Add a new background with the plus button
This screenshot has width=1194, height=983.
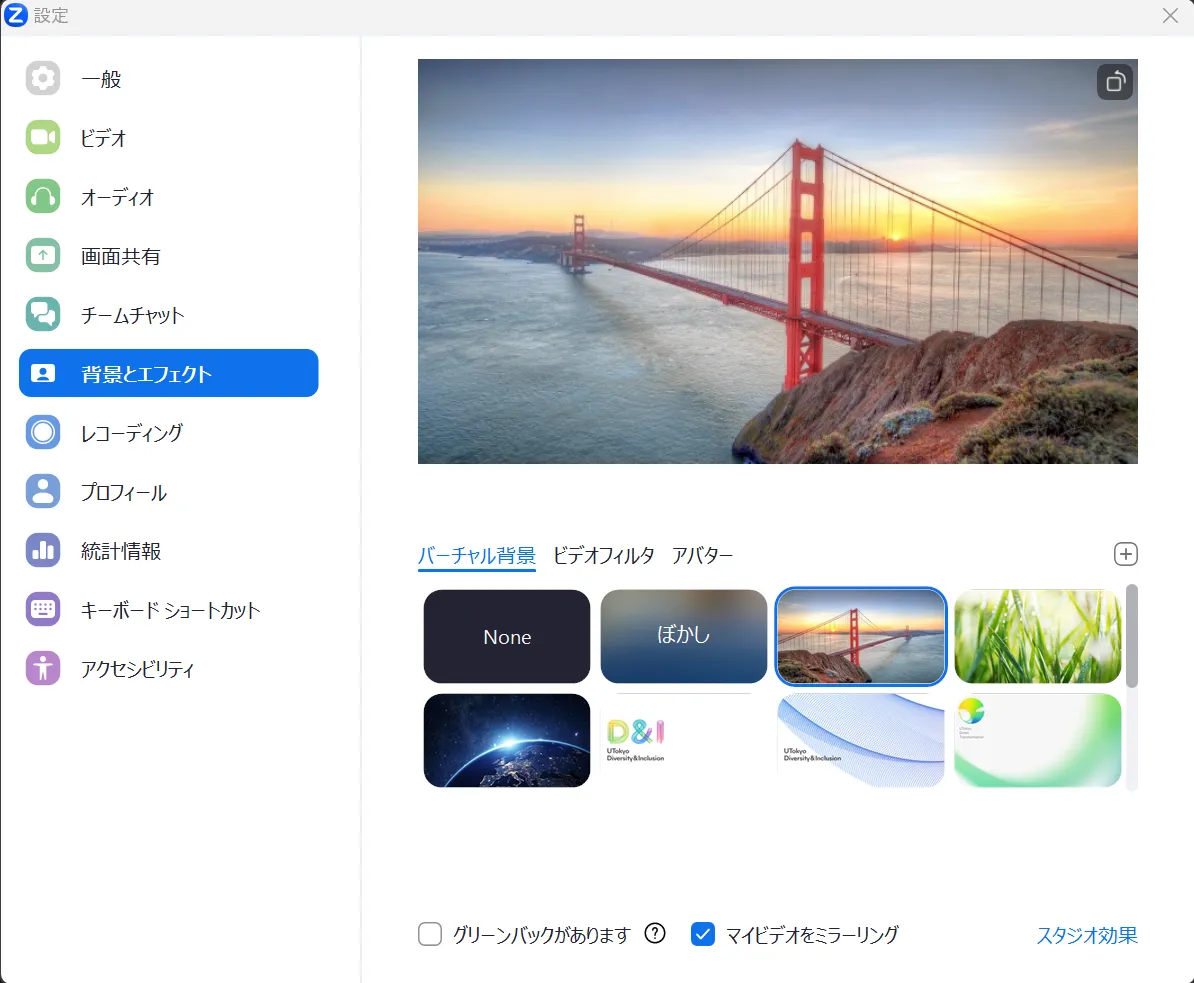[1126, 554]
